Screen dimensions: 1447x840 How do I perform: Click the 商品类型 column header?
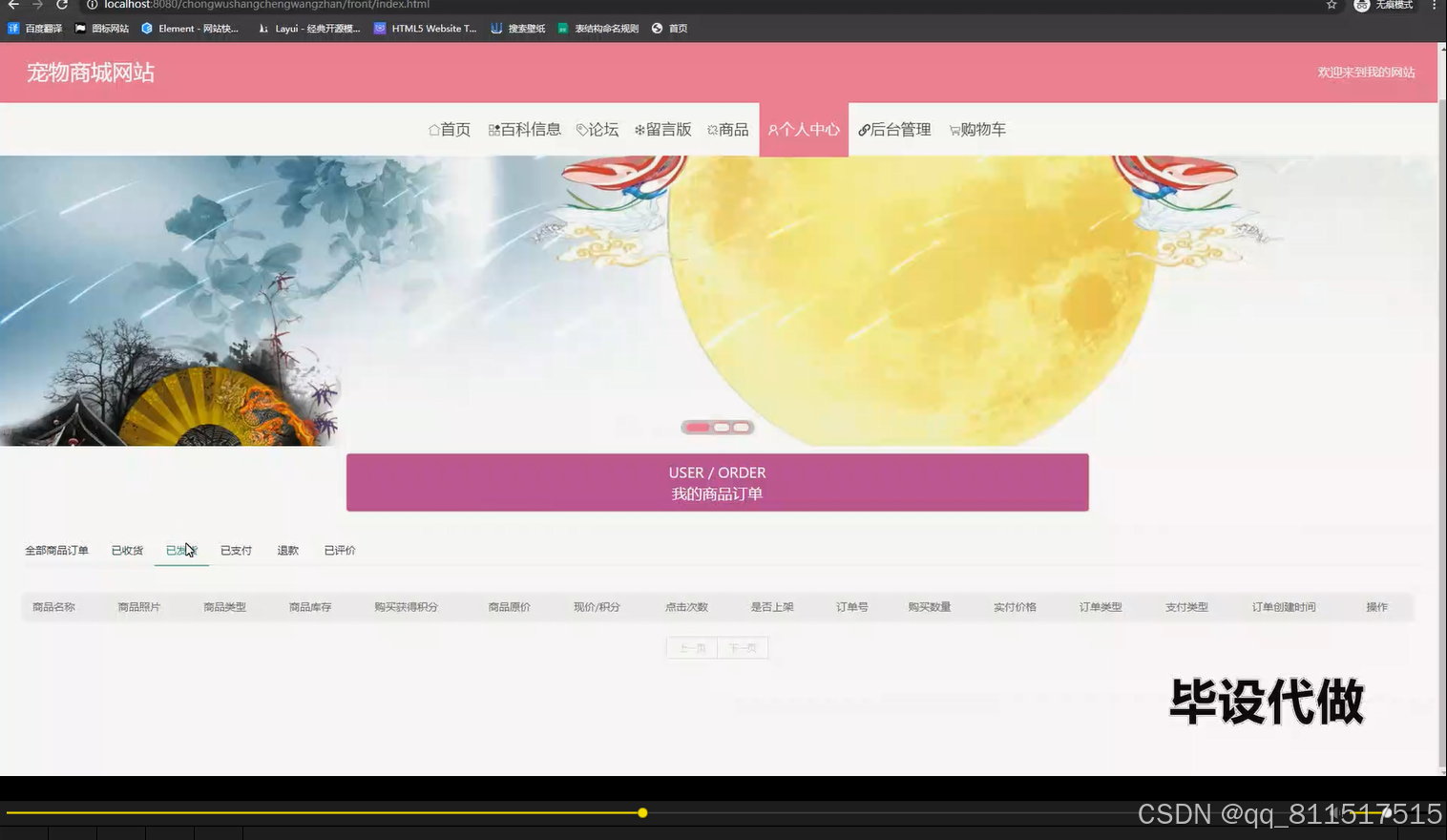[x=224, y=607]
